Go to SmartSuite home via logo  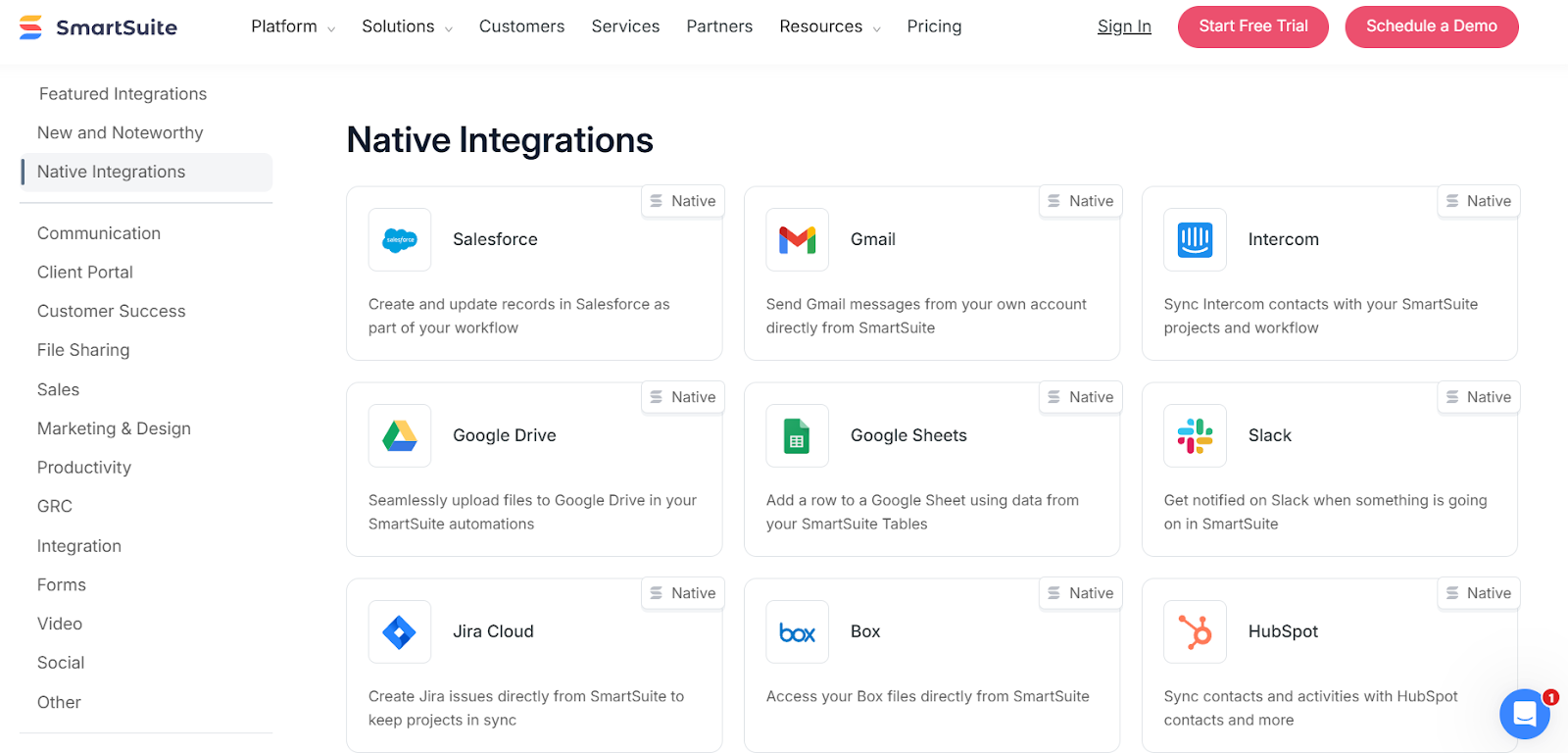tap(98, 27)
